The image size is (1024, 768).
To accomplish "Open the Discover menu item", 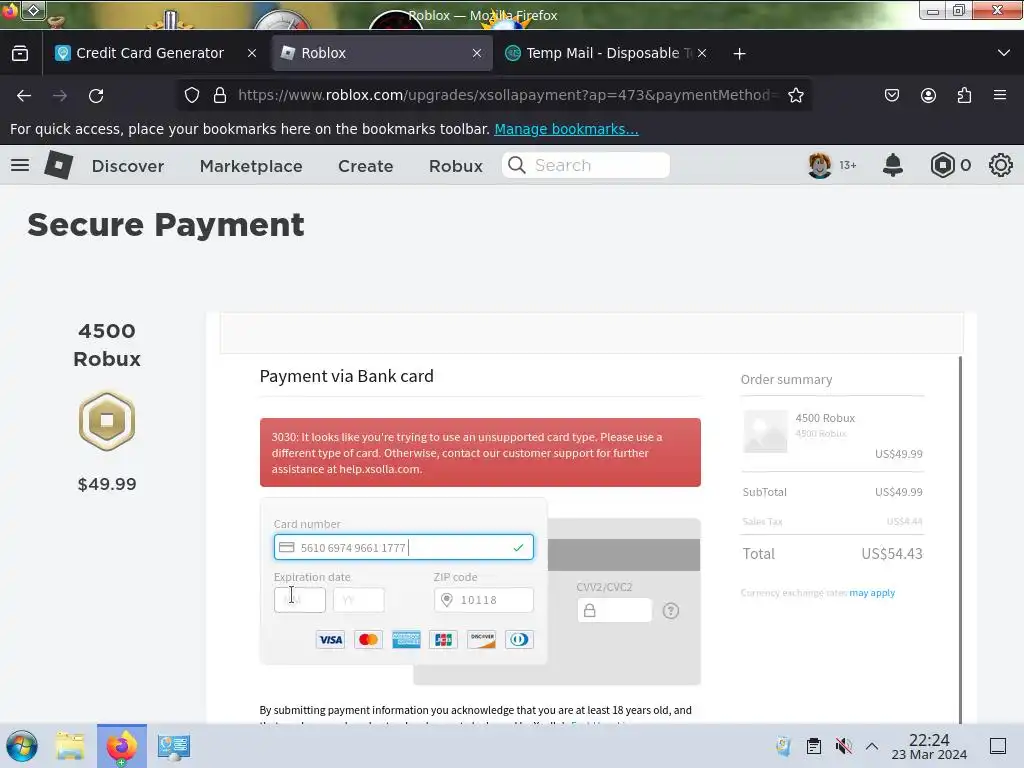I will pyautogui.click(x=128, y=166).
